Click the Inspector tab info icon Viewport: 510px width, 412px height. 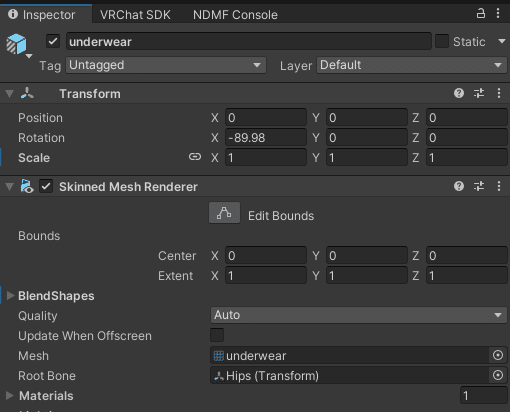pos(13,14)
